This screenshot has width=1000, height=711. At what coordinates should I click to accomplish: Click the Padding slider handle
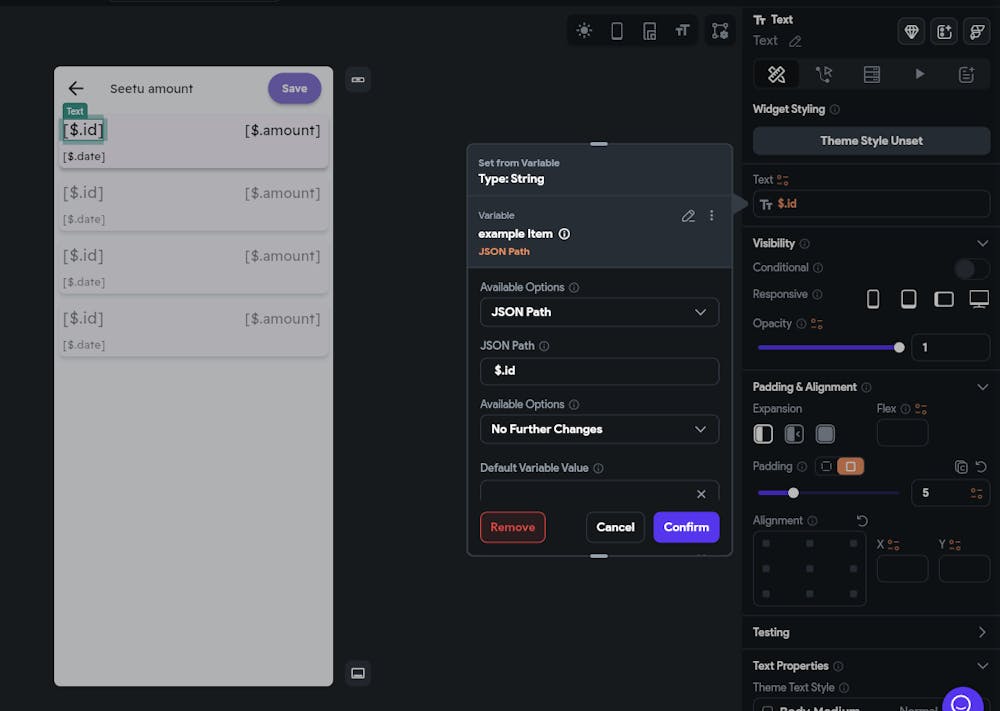click(793, 493)
